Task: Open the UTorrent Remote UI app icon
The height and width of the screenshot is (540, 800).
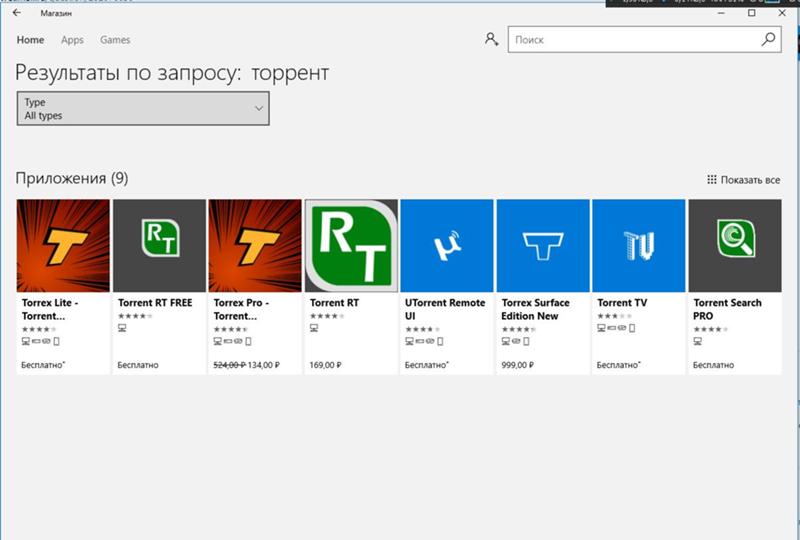Action: 447,246
